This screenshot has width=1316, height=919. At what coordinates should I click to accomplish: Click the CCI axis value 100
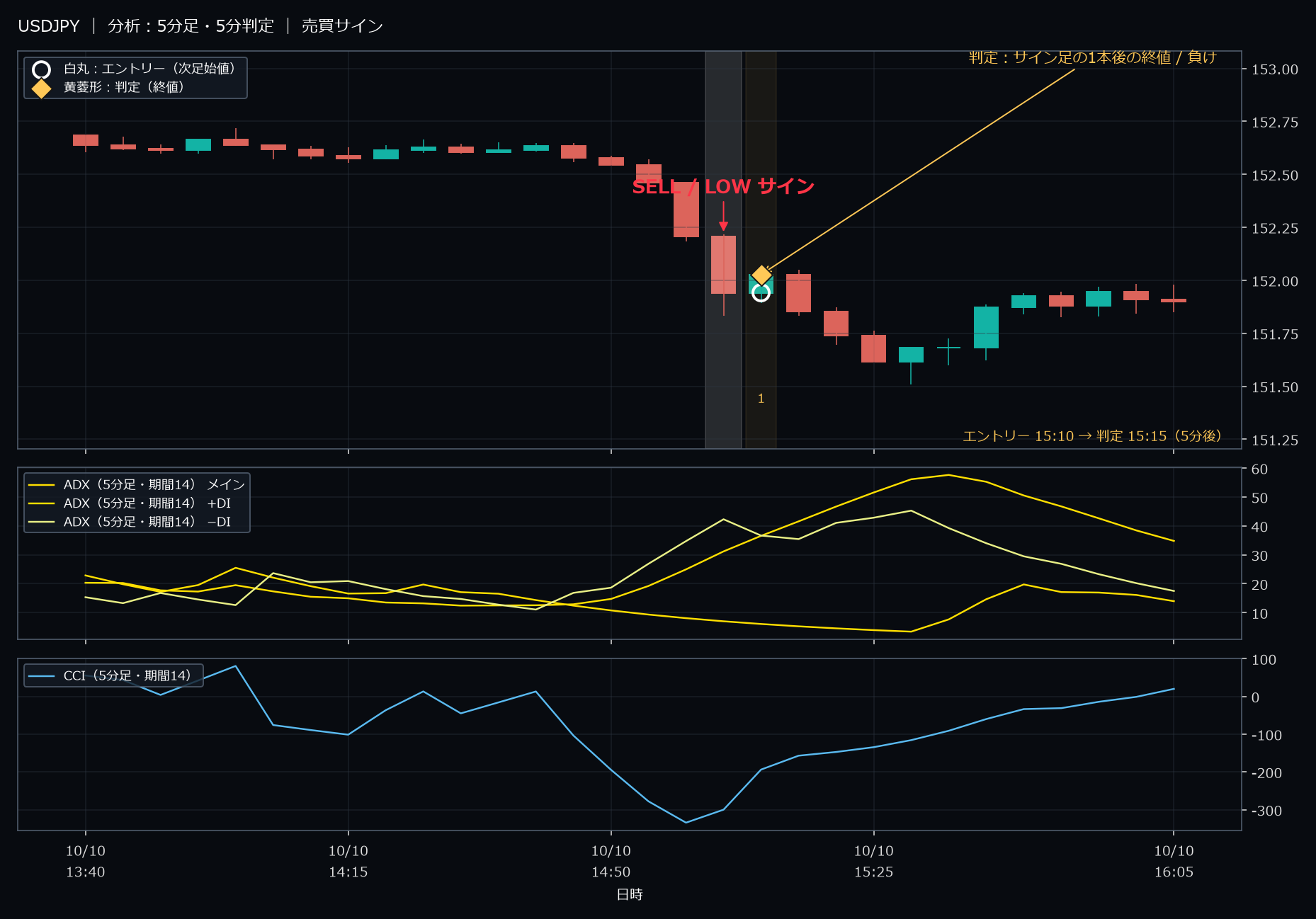click(x=1264, y=660)
